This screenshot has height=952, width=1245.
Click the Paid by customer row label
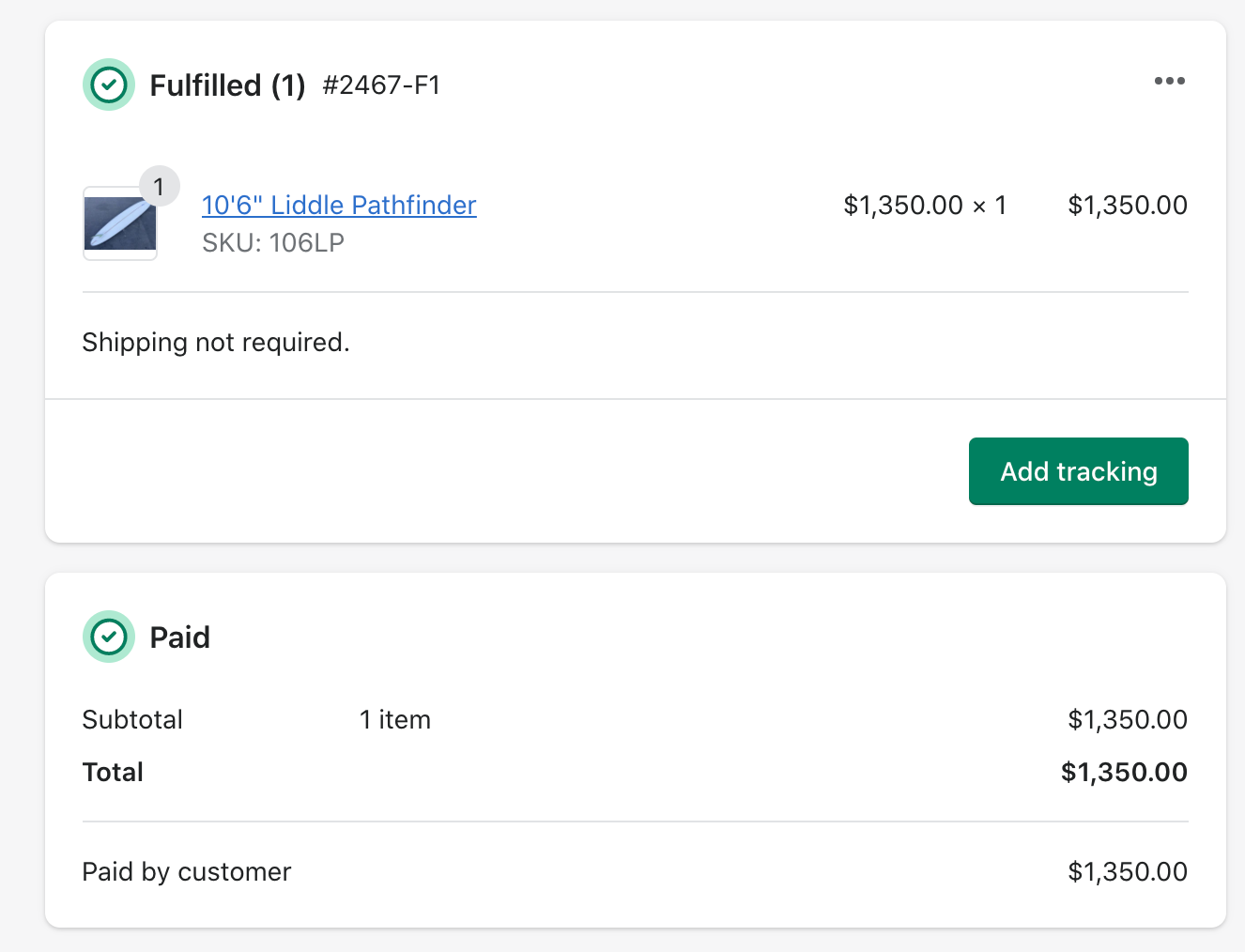tap(187, 872)
